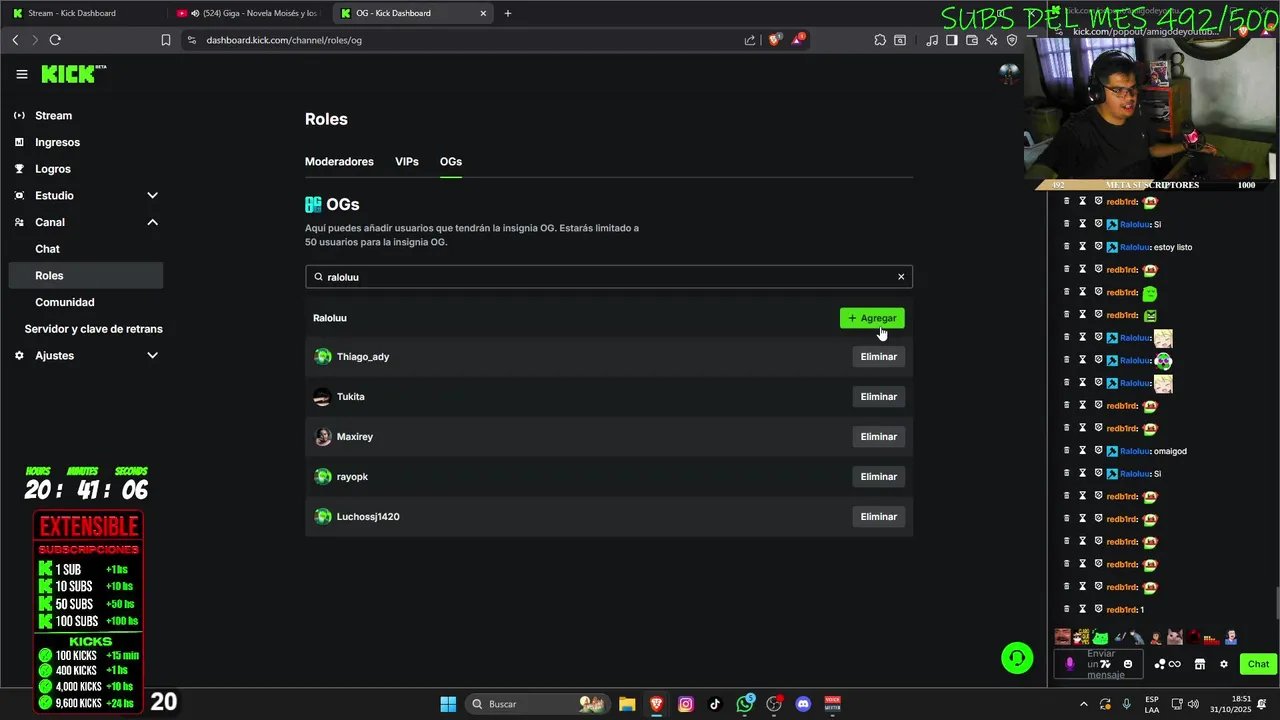Remove Thiago_ady with Eliminar
1280x720 pixels.
(879, 357)
